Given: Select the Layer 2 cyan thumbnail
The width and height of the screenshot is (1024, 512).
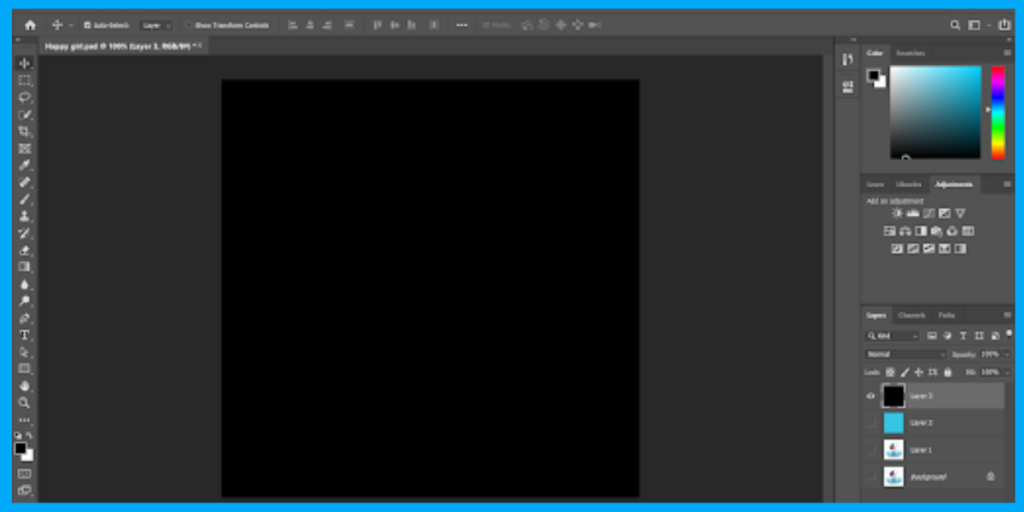Looking at the screenshot, I should coord(893,423).
